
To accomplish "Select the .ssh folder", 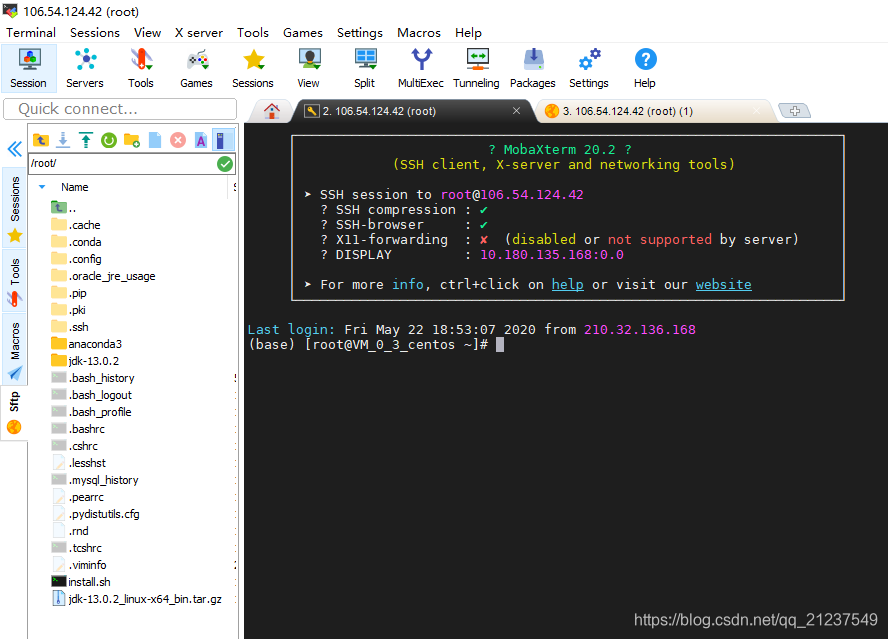I will pyautogui.click(x=70, y=327).
